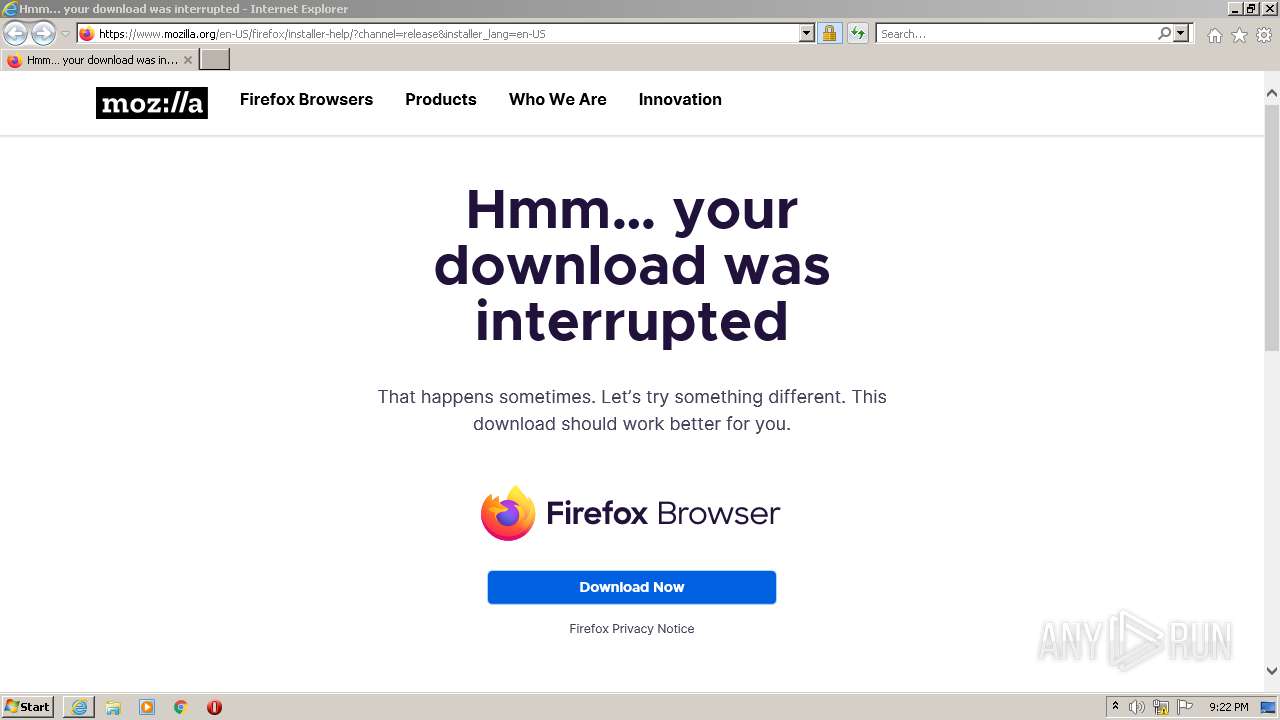1280x720 pixels.
Task: Click the Firefox site icon in address bar
Action: (x=87, y=34)
